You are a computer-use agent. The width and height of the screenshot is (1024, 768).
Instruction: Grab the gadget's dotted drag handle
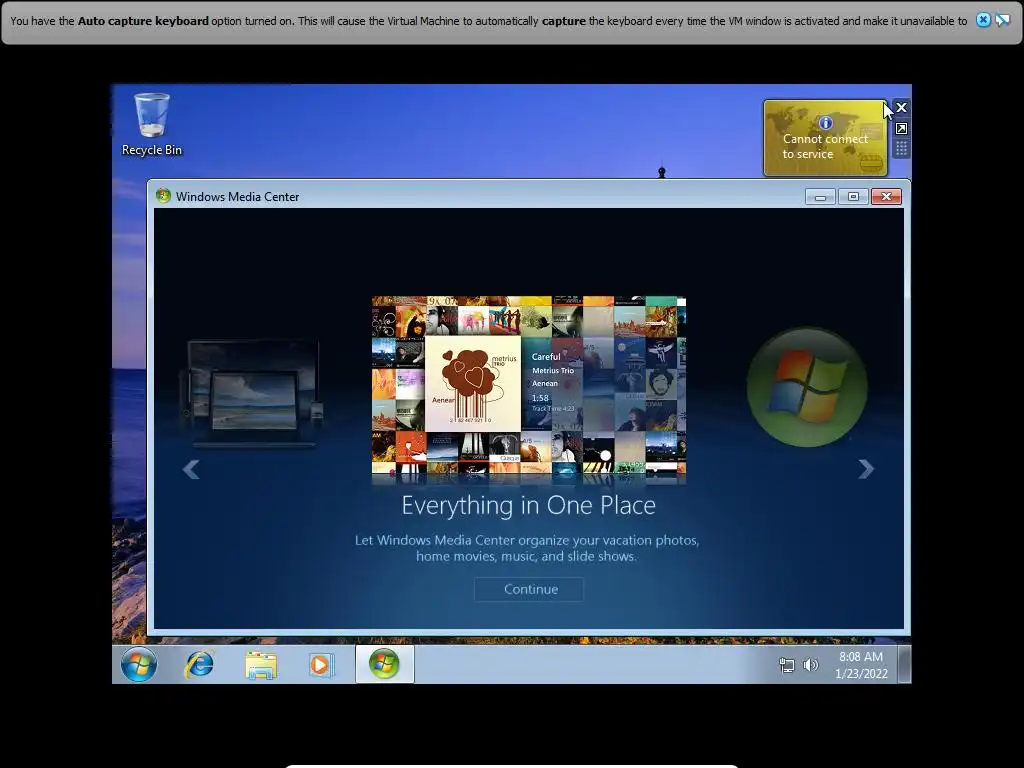[901, 149]
